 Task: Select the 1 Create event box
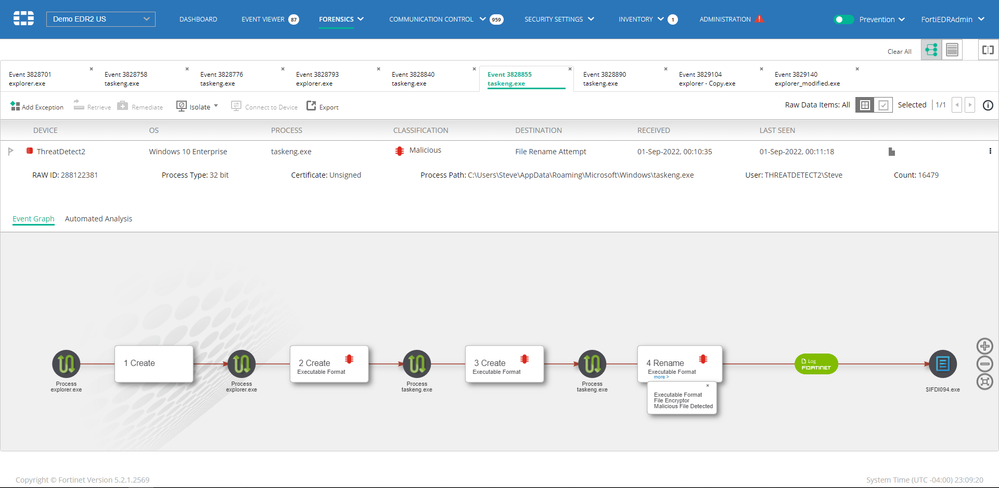coord(154,364)
